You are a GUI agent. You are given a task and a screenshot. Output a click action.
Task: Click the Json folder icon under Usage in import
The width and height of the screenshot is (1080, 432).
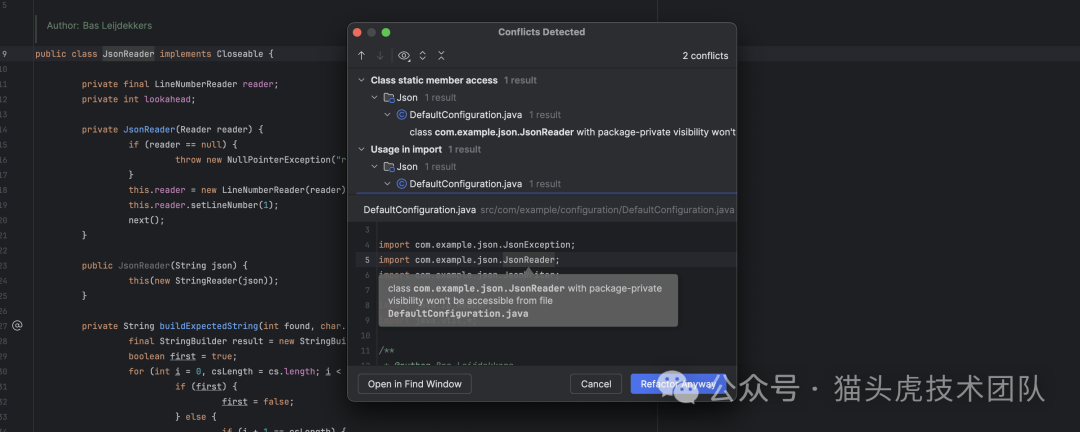pos(388,167)
